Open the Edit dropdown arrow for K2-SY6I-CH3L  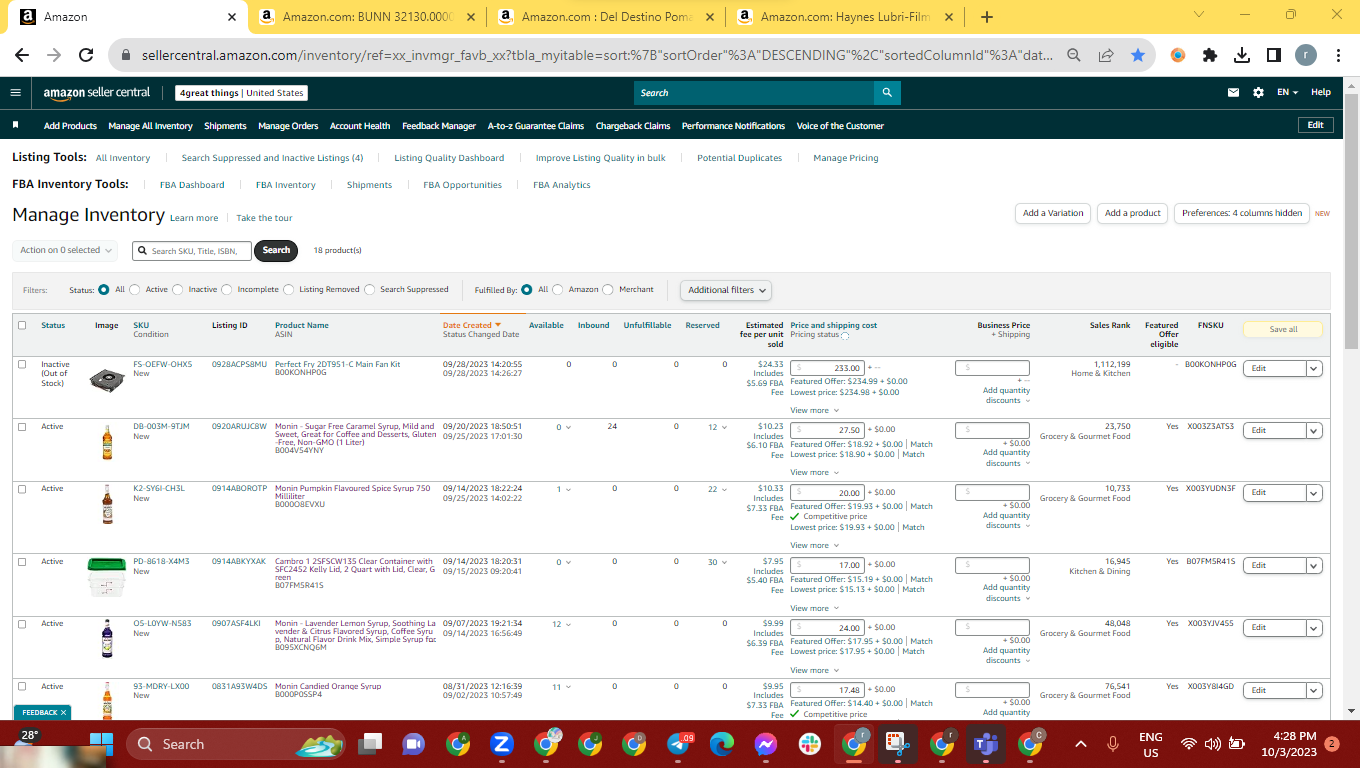(x=1314, y=492)
